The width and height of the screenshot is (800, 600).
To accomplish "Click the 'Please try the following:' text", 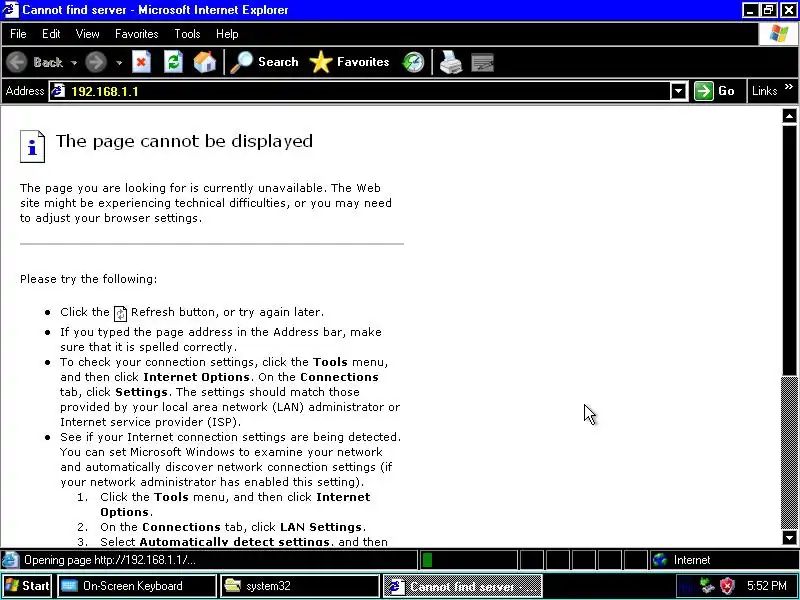I will click(x=88, y=279).
